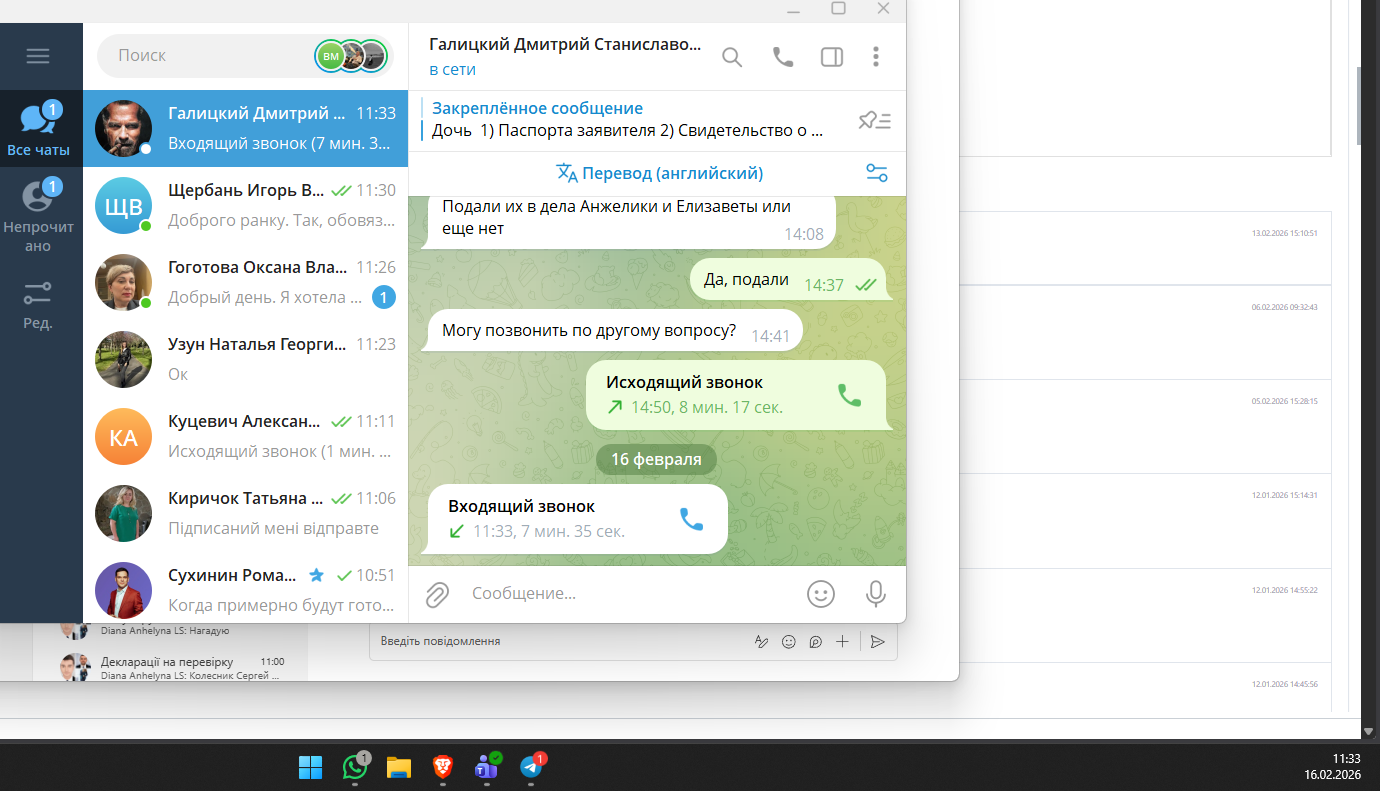The width and height of the screenshot is (1380, 791).
Task: Start a voice call from chat header
Action: 783,57
